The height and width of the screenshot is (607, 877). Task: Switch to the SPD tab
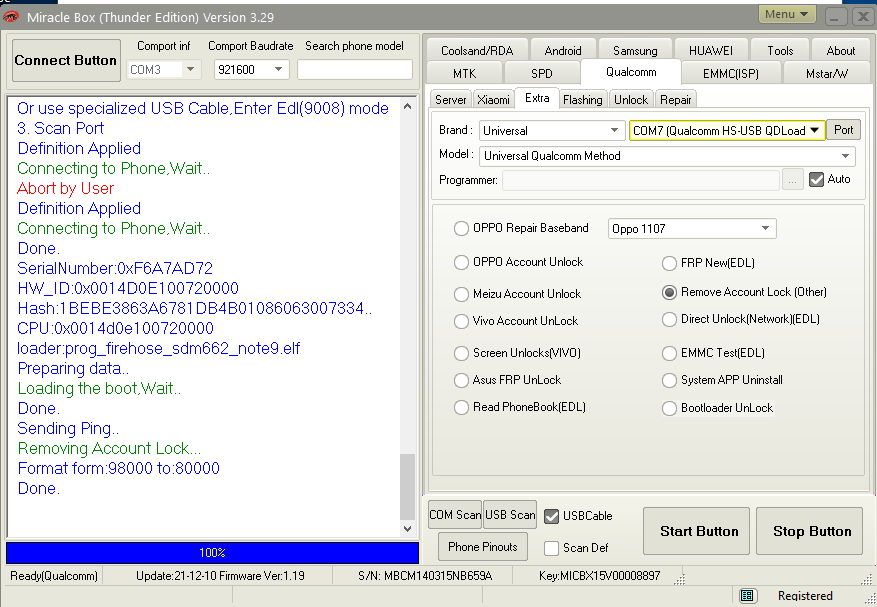coord(541,74)
